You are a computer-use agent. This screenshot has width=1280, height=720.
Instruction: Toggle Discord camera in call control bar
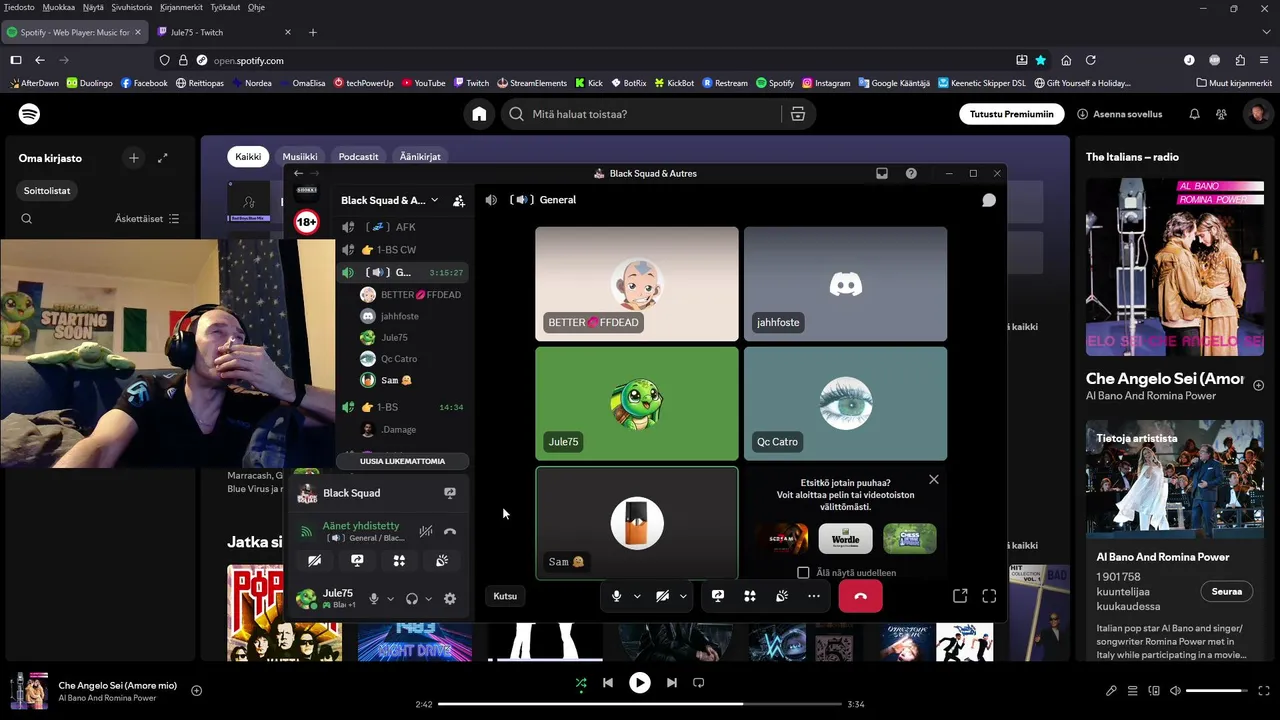click(x=662, y=596)
